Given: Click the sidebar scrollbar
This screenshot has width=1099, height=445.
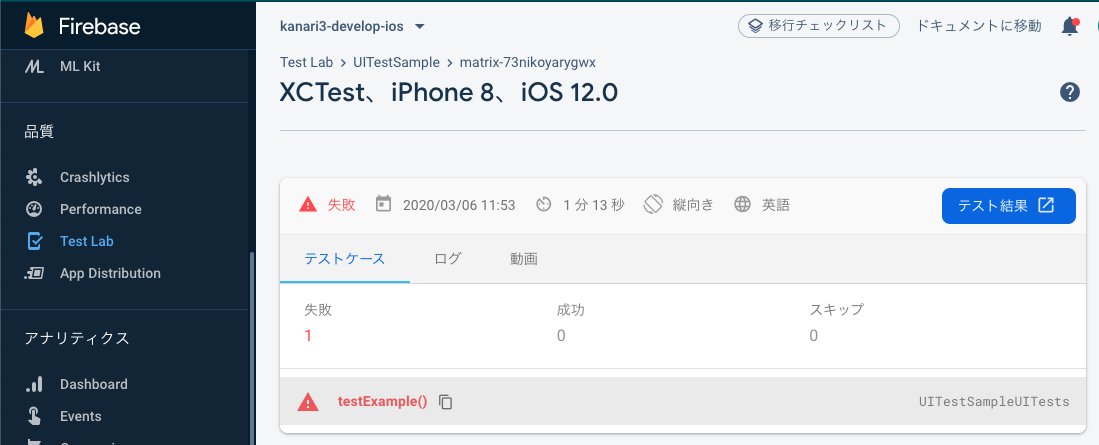Looking at the screenshot, I should 252,348.
